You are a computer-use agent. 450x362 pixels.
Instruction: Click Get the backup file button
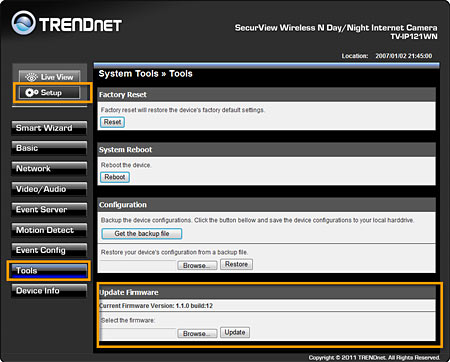click(142, 234)
